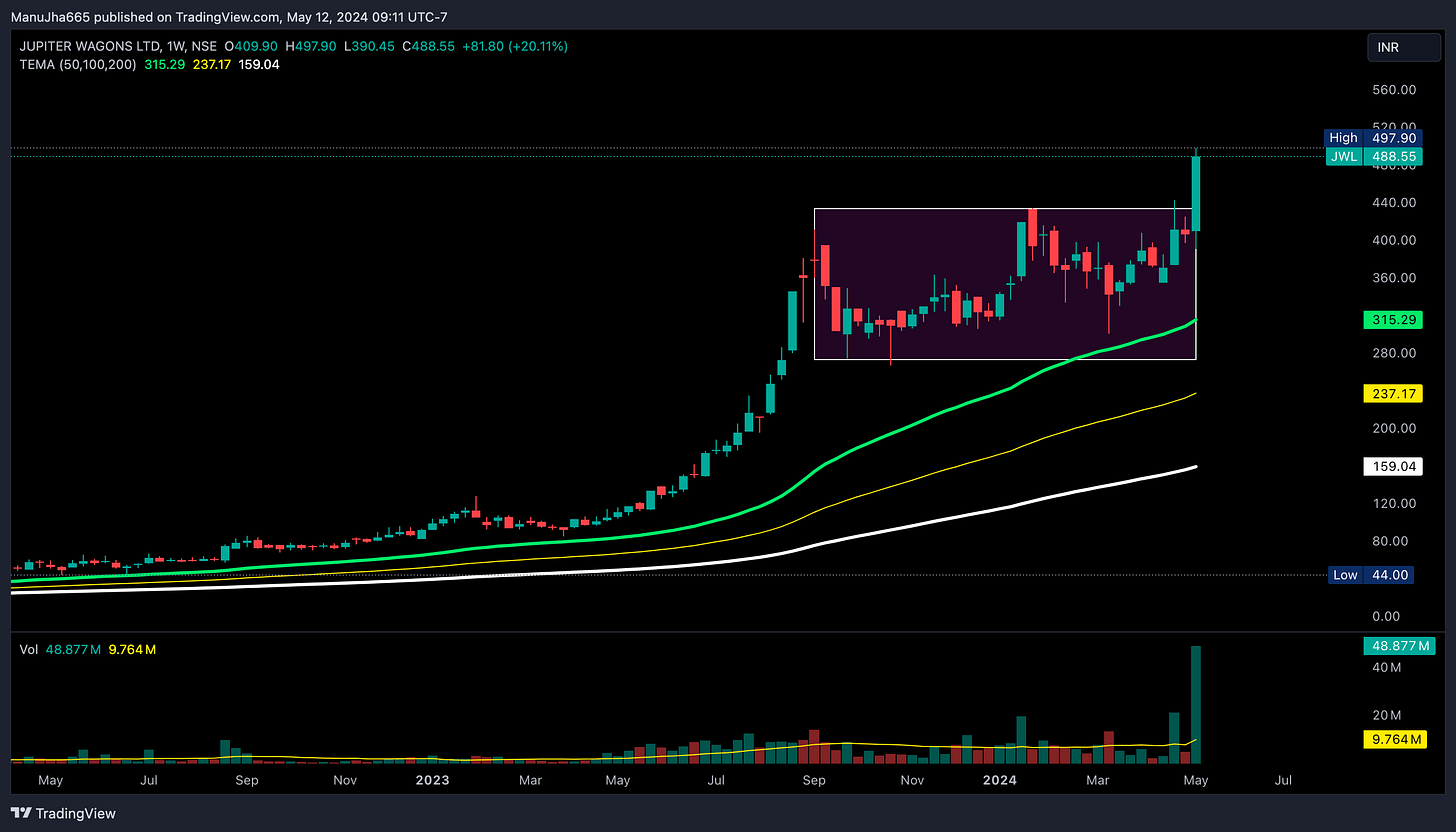Image resolution: width=1456 pixels, height=832 pixels.
Task: Click the yellow 9.764 M volume average in the legend
Action: (x=131, y=650)
